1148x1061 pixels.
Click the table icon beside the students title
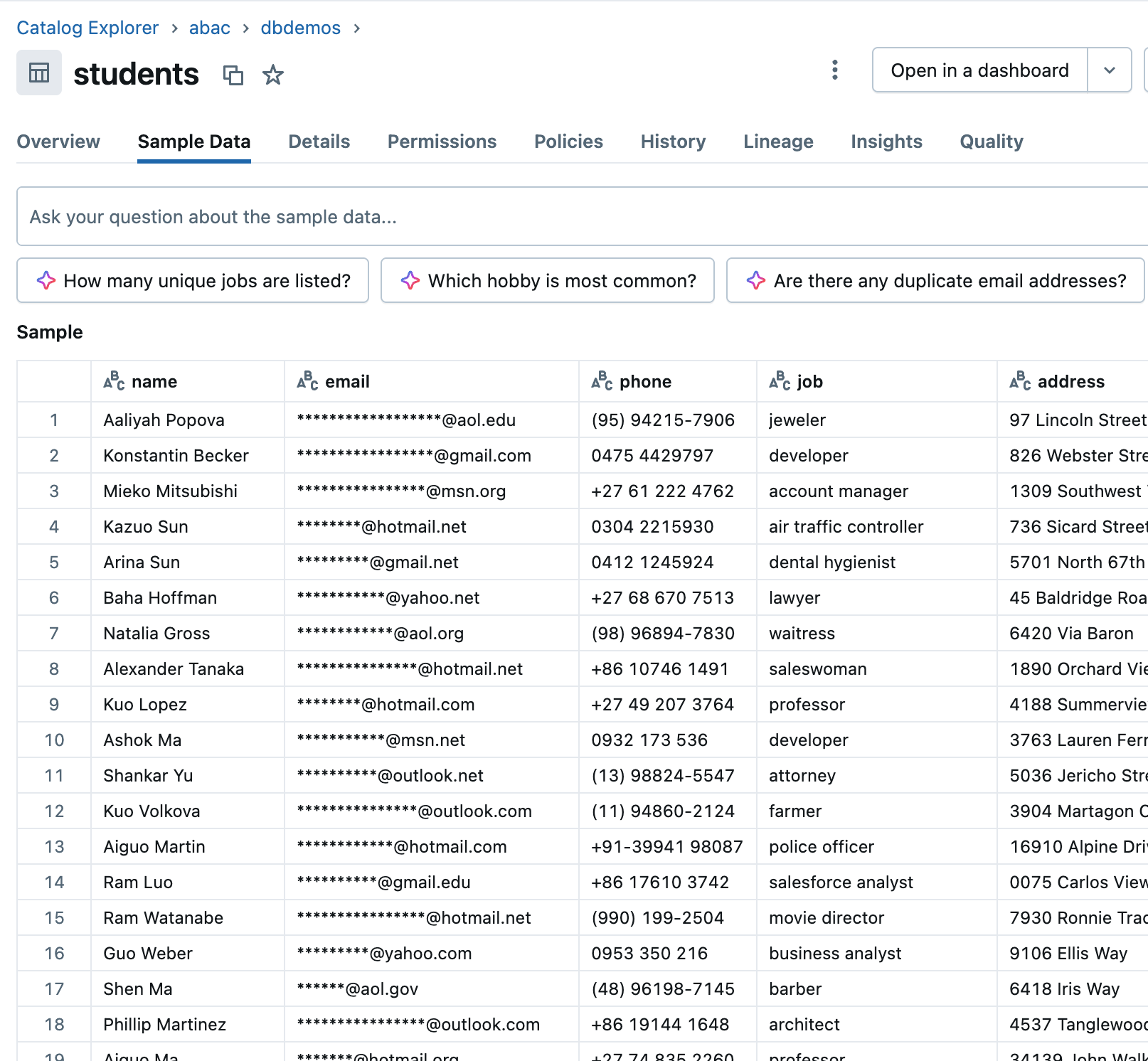pyautogui.click(x=38, y=73)
